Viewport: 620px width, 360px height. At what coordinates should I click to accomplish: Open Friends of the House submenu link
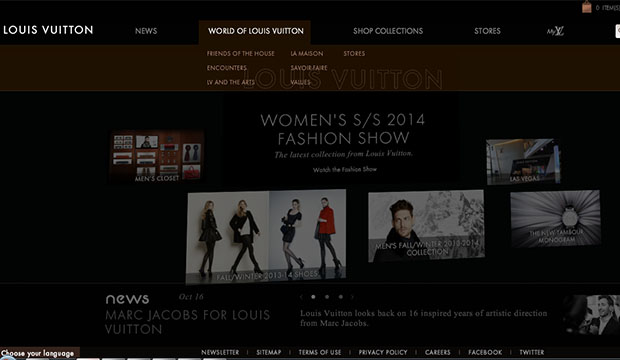point(240,53)
